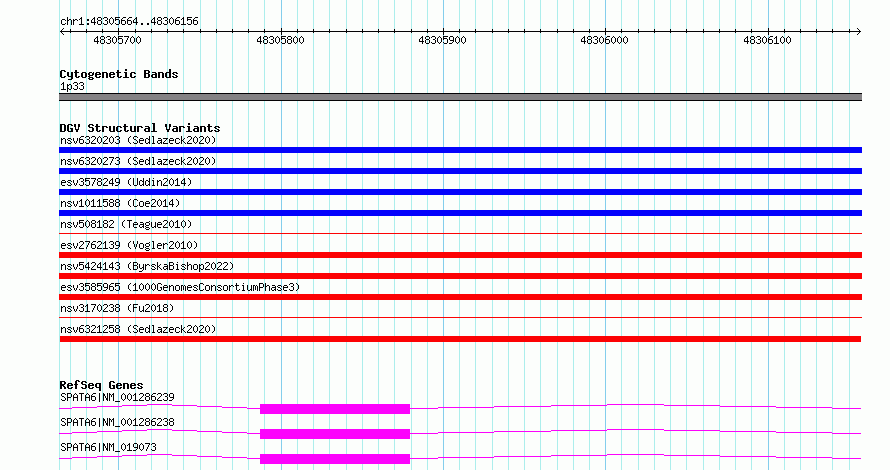890x470 pixels.
Task: Select the red bar for esv3585965
Action: tap(460, 297)
